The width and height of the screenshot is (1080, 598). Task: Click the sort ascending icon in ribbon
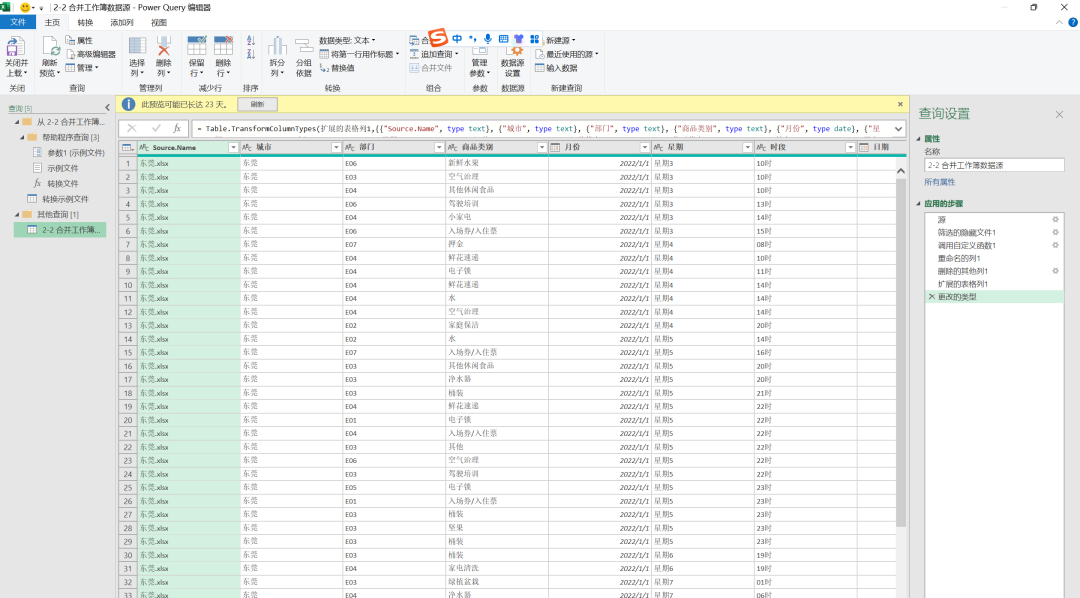(x=250, y=41)
